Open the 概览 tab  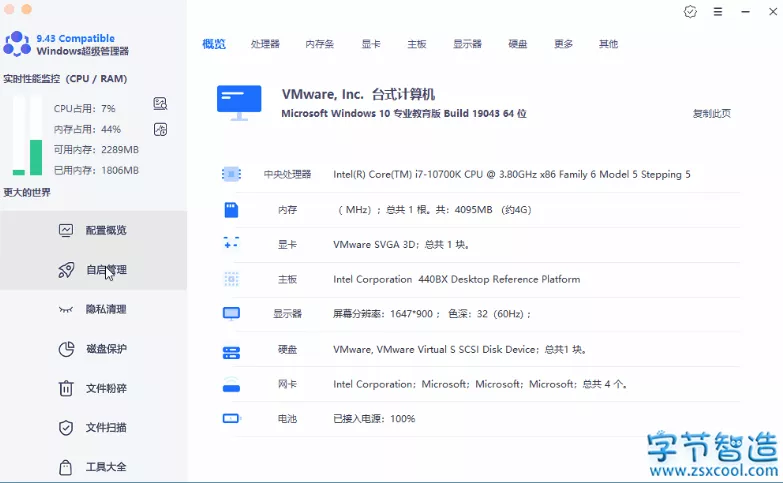[x=214, y=44]
